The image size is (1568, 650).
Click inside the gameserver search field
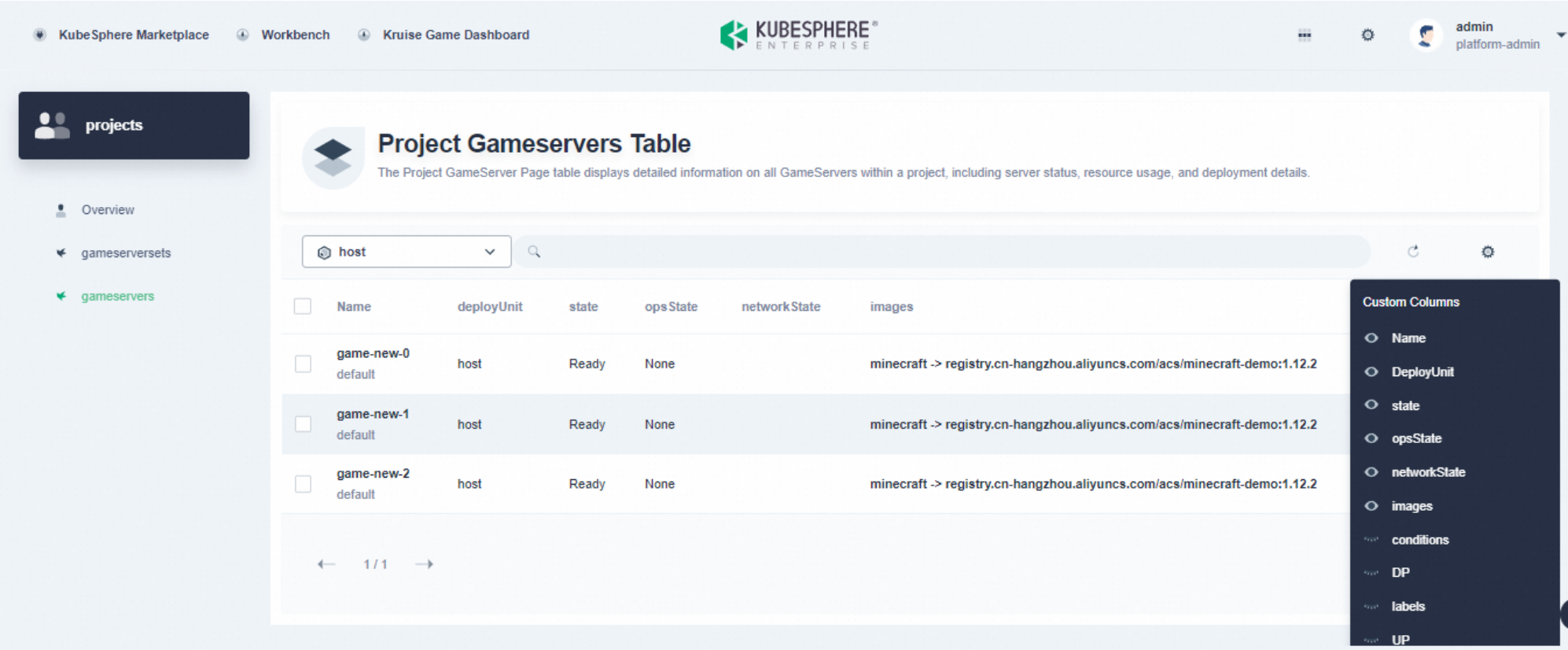point(944,252)
